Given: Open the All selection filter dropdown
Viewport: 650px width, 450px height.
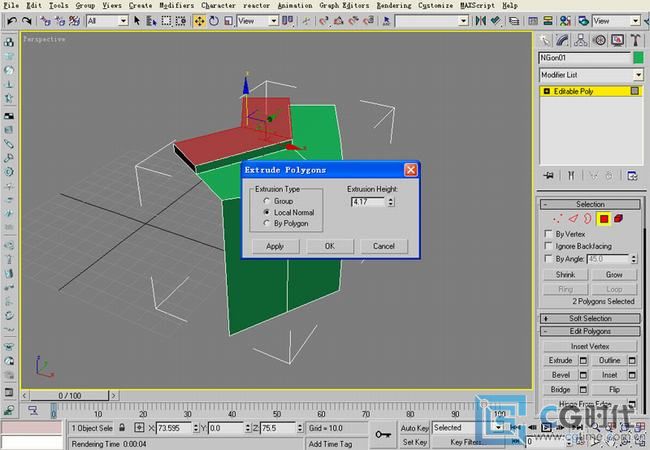Looking at the screenshot, I should point(123,21).
